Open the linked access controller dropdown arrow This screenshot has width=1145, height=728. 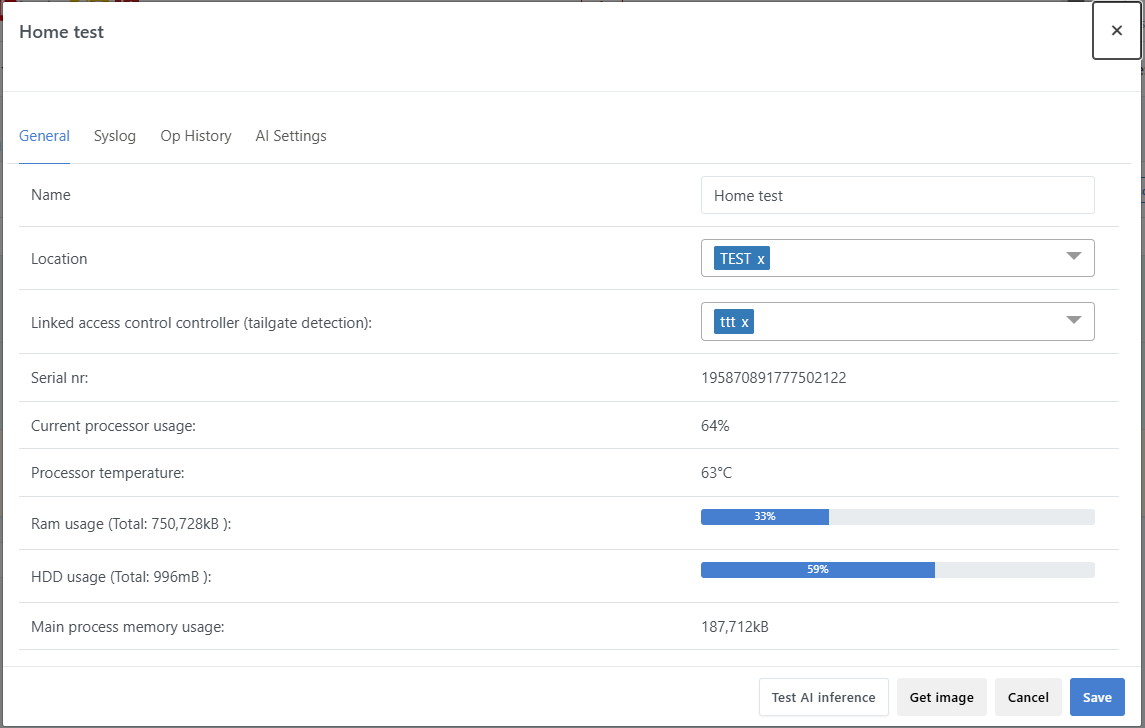click(1074, 321)
